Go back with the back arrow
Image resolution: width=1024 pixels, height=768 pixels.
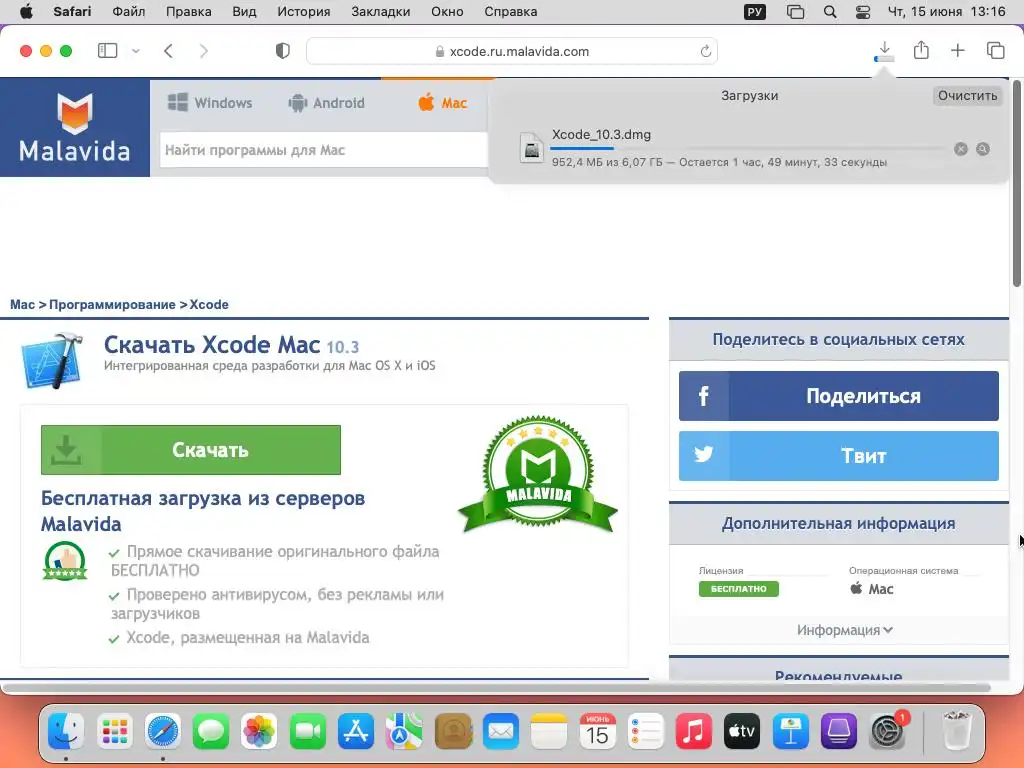(x=168, y=51)
